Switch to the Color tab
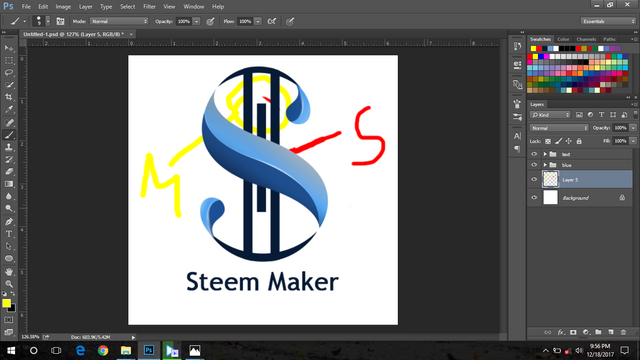 (563, 39)
